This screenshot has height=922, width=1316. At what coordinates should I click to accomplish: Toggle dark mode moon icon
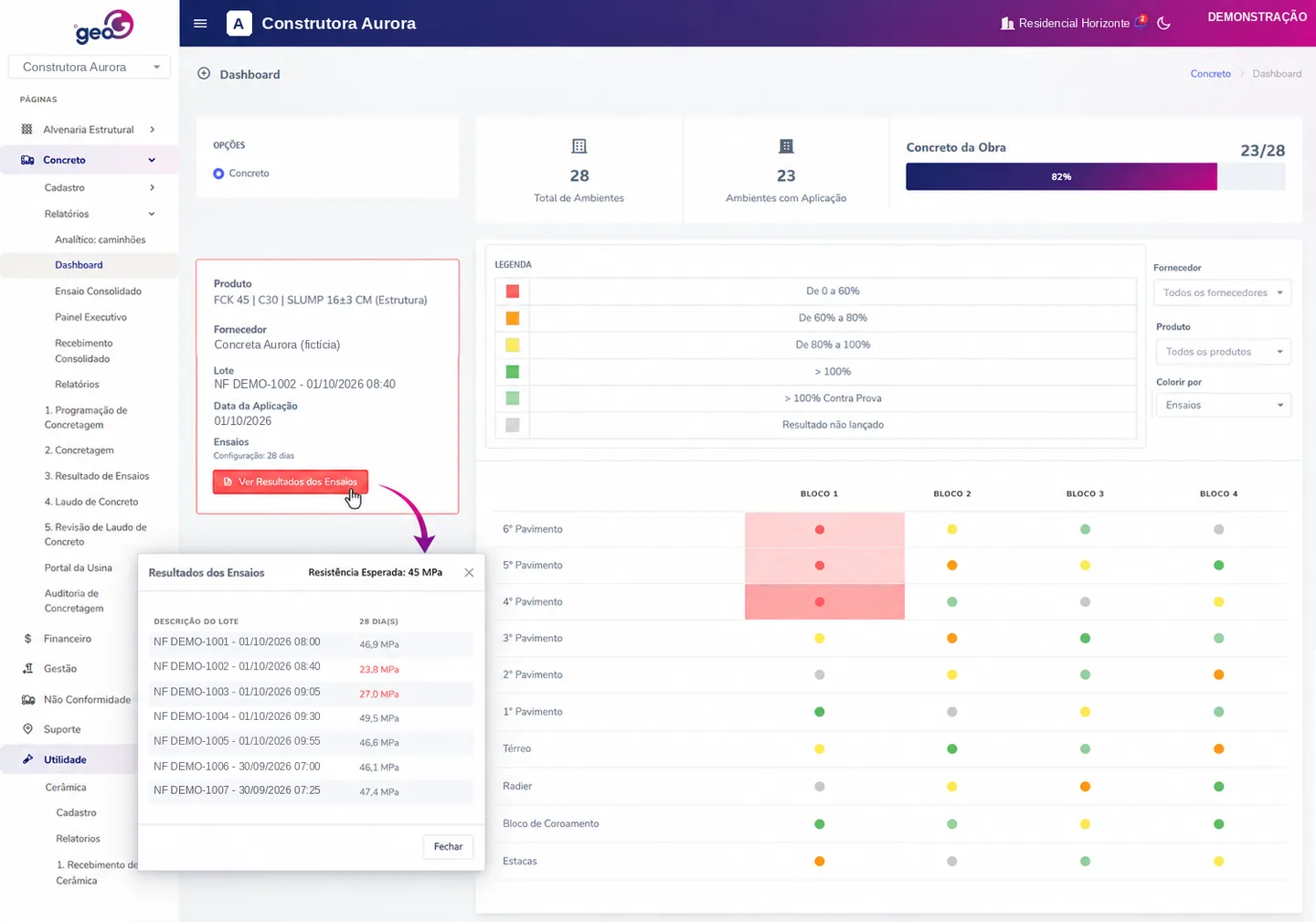coord(1163,23)
